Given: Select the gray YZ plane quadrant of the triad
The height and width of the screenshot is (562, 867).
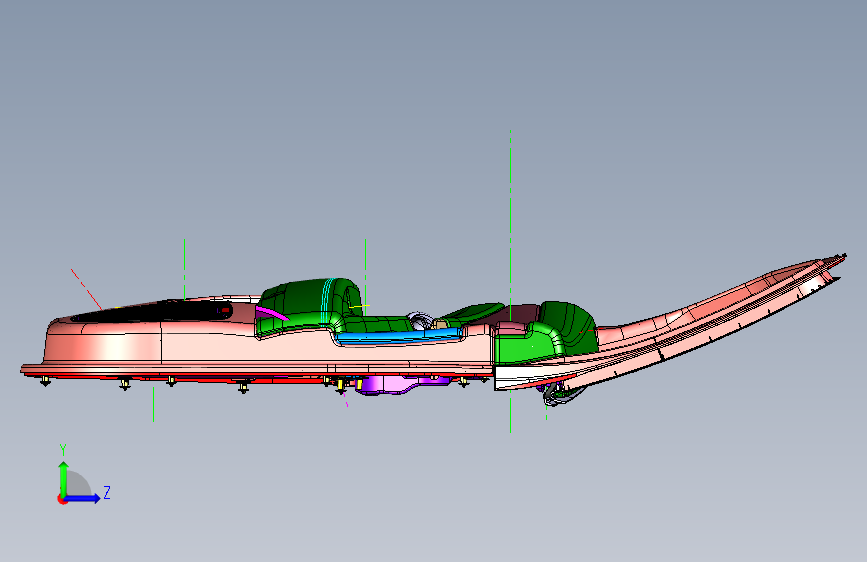Looking at the screenshot, I should point(78,485).
